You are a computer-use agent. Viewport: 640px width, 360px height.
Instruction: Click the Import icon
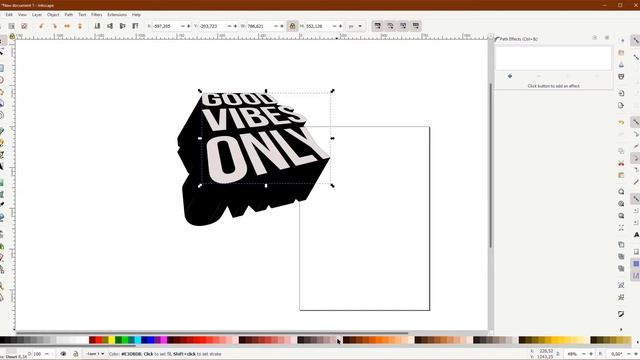[621, 93]
